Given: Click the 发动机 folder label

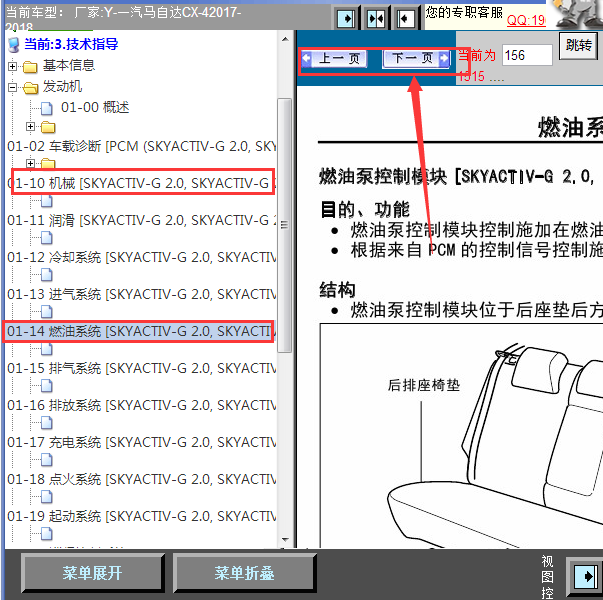Looking at the screenshot, I should [62, 87].
